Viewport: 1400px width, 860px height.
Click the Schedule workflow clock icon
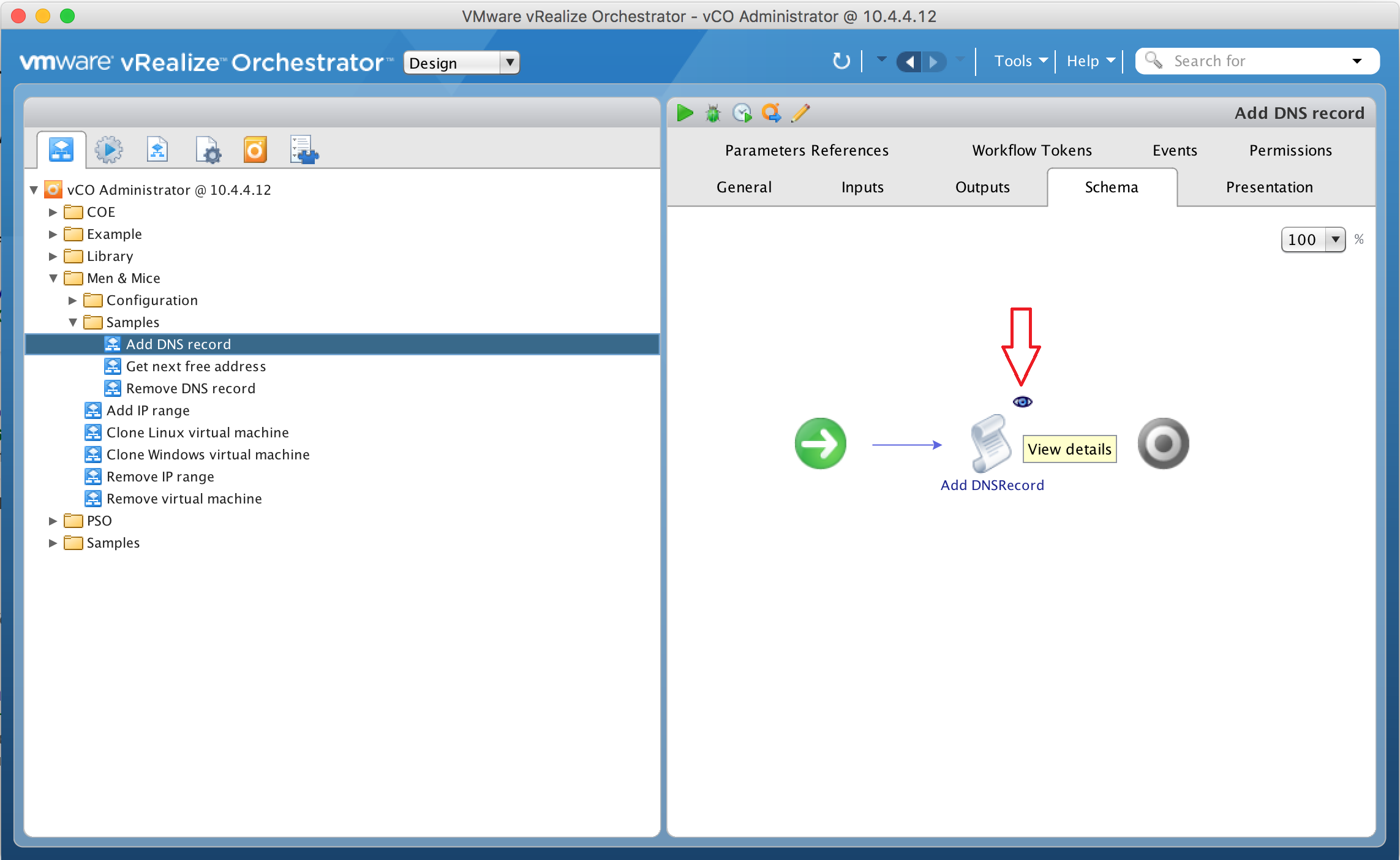(x=742, y=113)
